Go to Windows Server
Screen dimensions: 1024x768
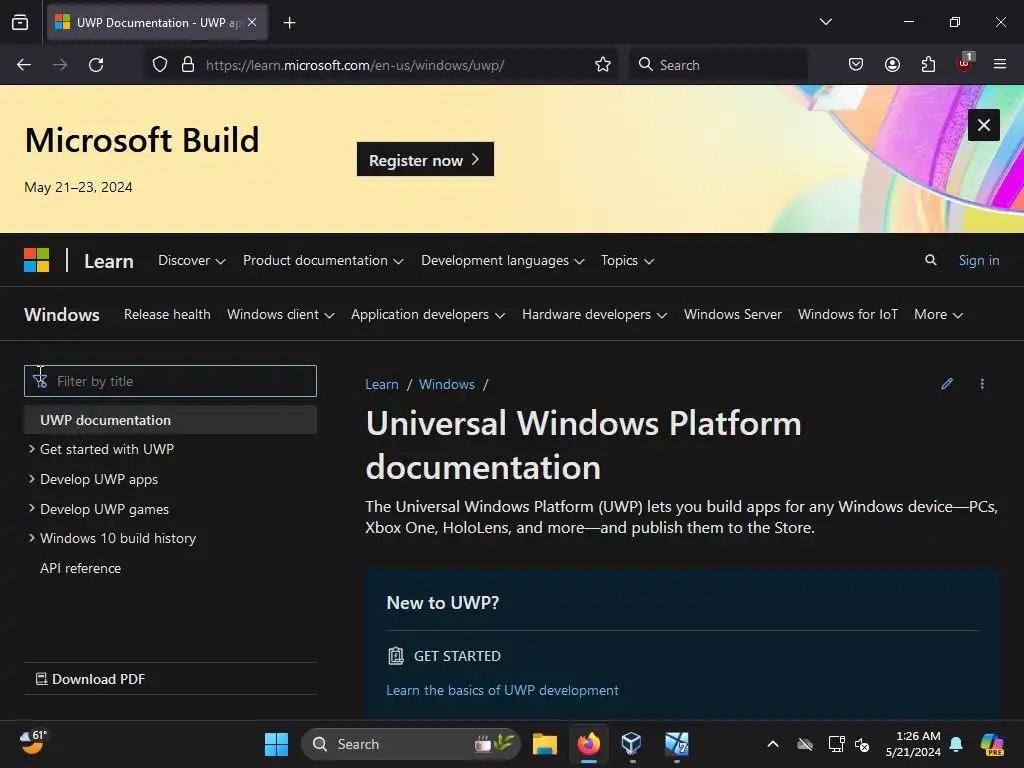(x=733, y=314)
